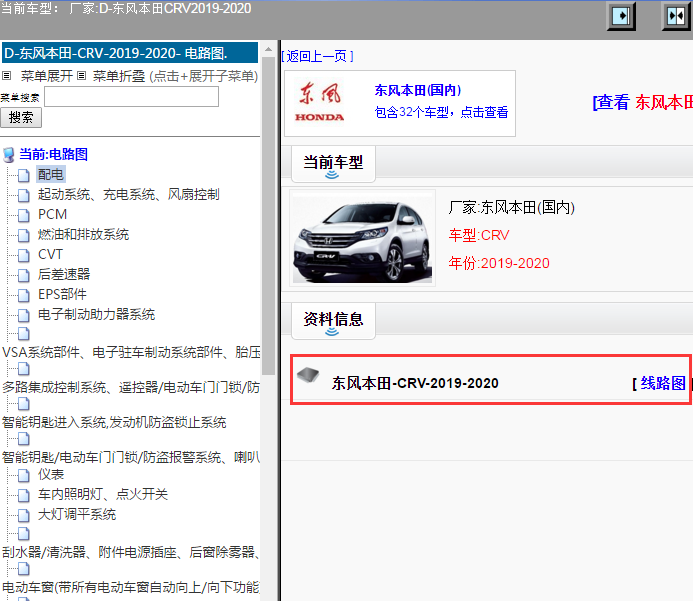The width and height of the screenshot is (693, 601).
Task: Click the 菜单折叠 collapse icon
Action: coord(81,76)
